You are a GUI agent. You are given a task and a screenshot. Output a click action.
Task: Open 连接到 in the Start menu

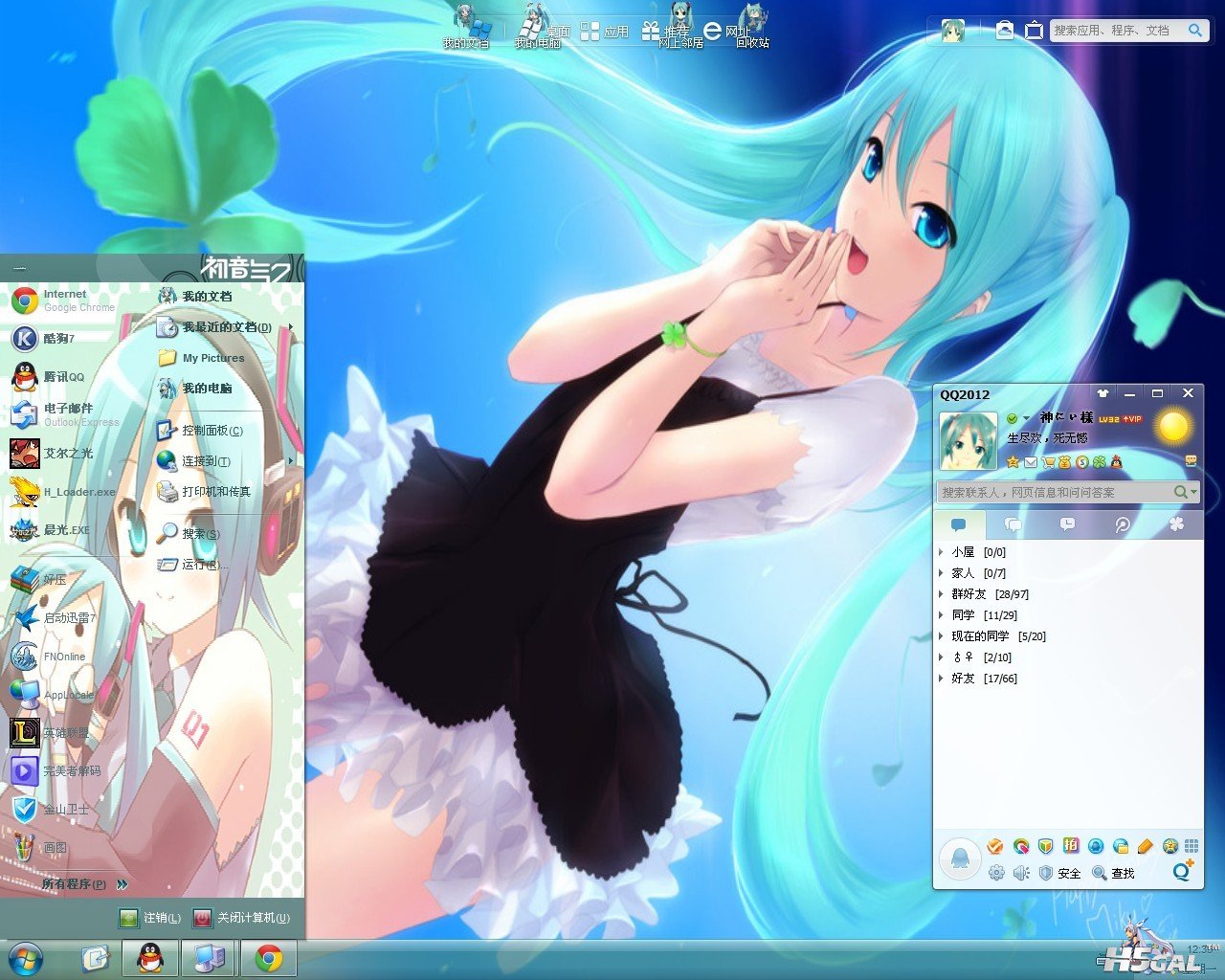click(225, 461)
